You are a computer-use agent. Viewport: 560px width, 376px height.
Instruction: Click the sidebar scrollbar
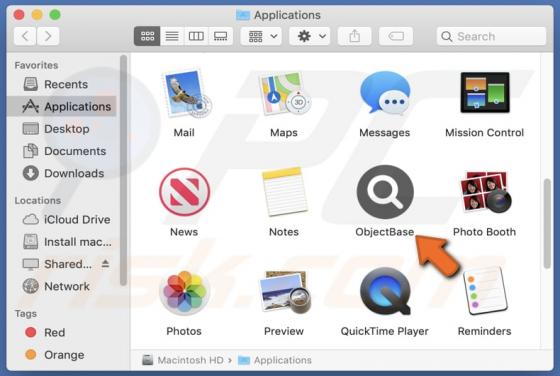[x=124, y=170]
